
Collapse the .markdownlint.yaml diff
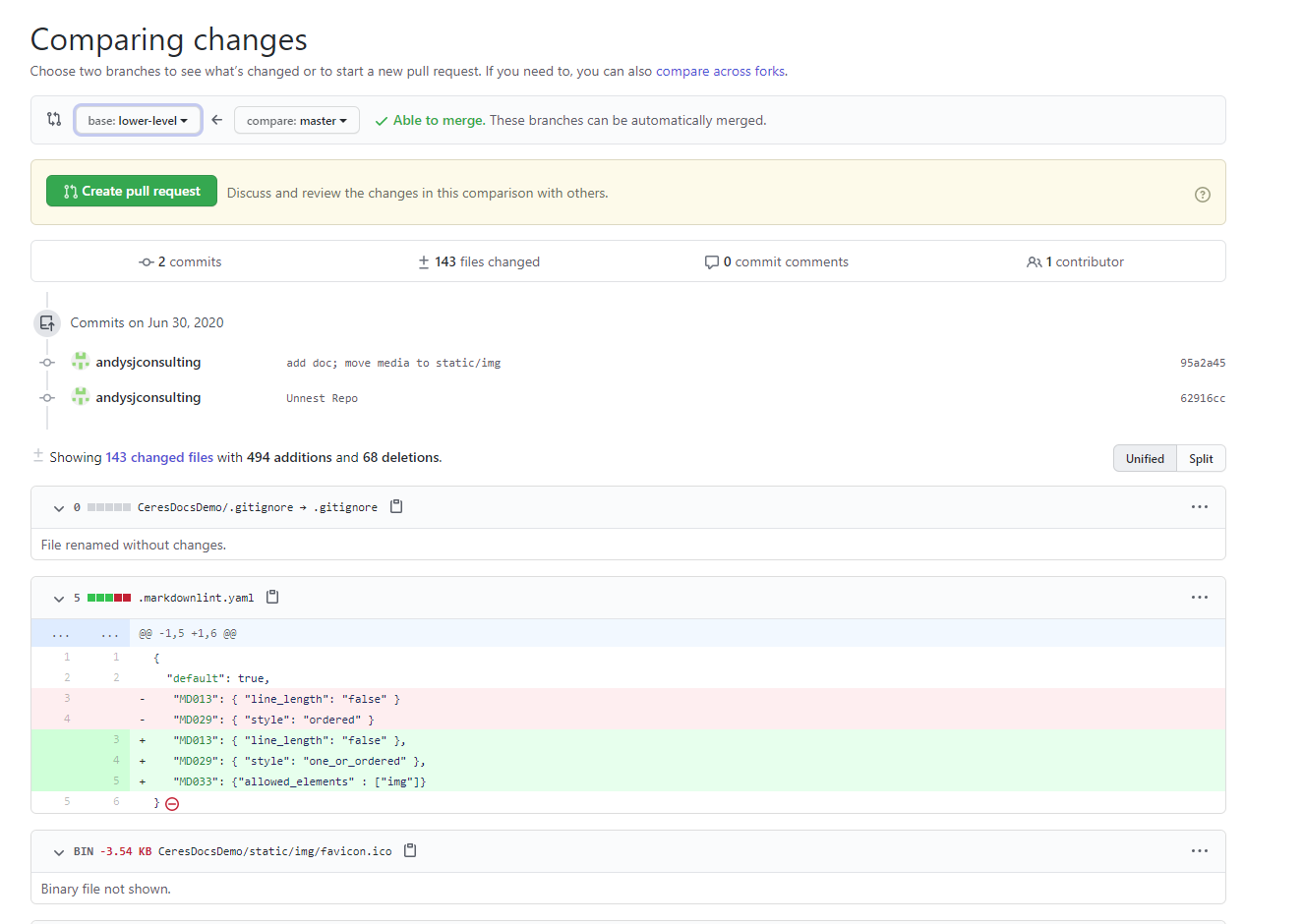coord(58,597)
